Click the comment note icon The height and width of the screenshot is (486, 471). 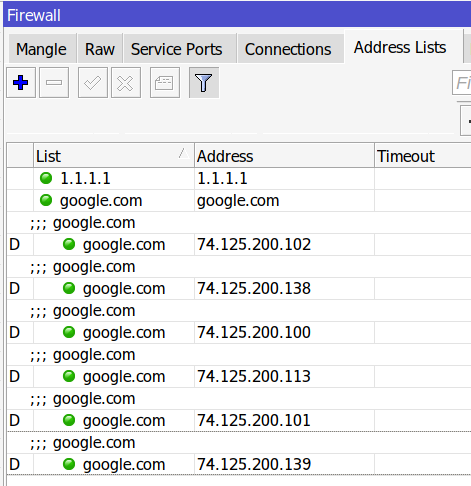(x=165, y=83)
